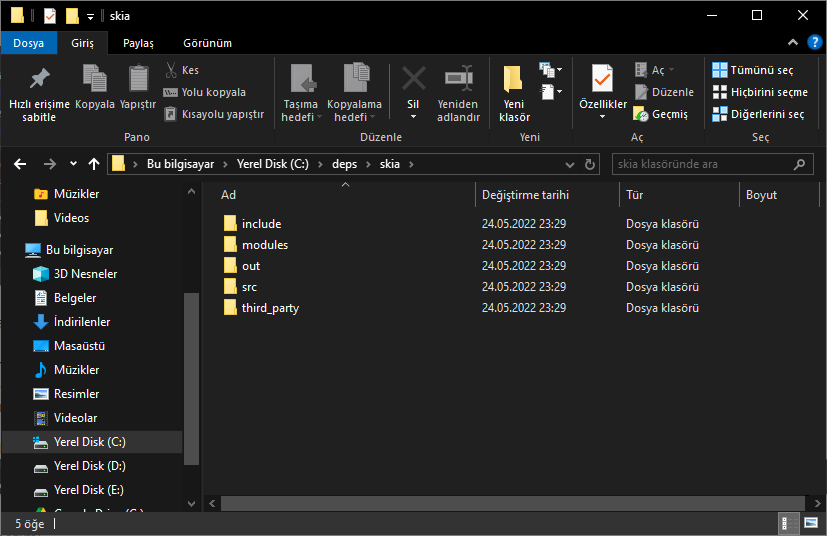827x536 pixels.
Task: Open Resimler in the navigation pane
Action: (76, 394)
